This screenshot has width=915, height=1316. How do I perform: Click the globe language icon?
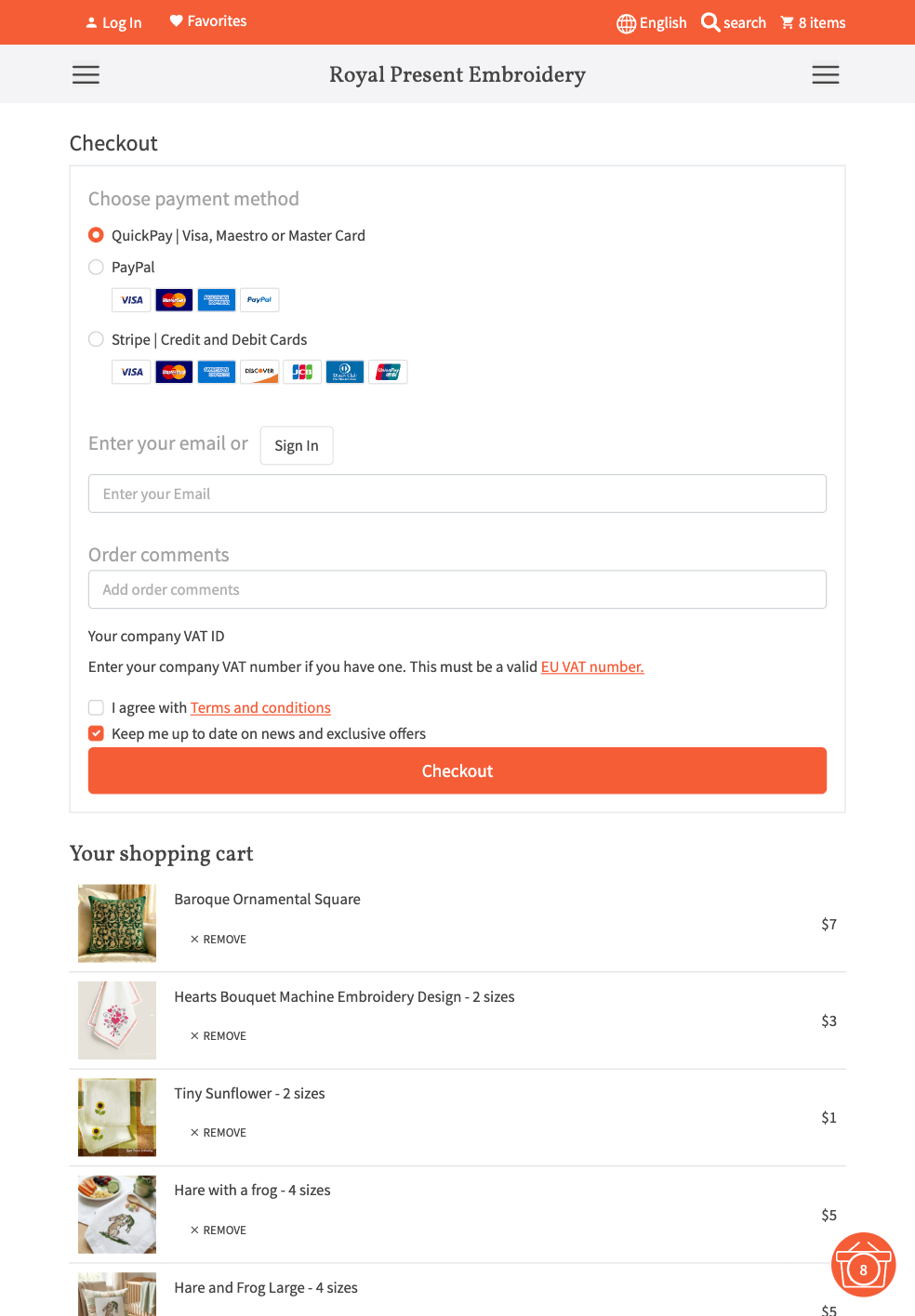(x=626, y=23)
